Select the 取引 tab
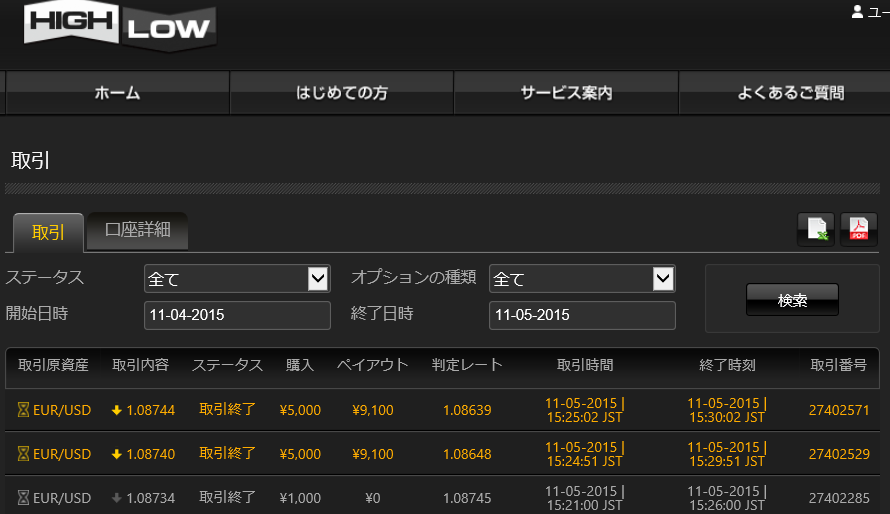 click(48, 232)
